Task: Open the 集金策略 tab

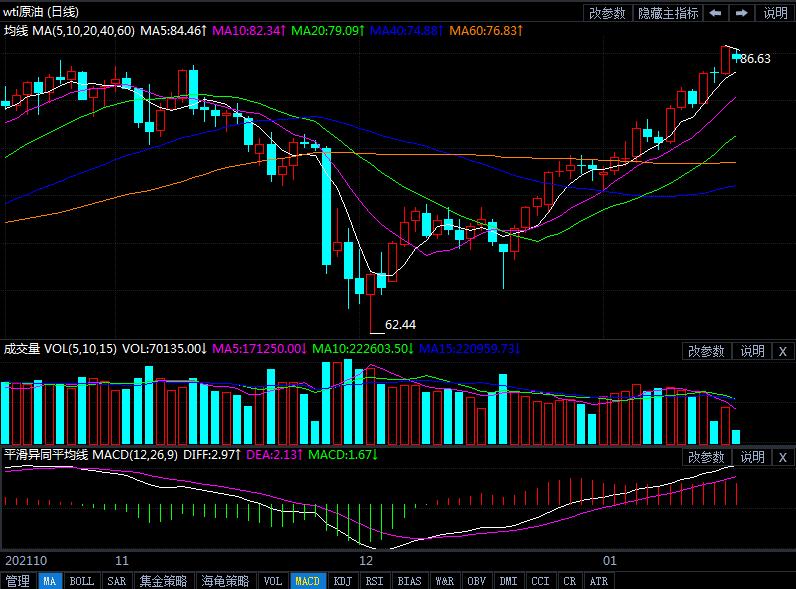Action: (x=163, y=581)
